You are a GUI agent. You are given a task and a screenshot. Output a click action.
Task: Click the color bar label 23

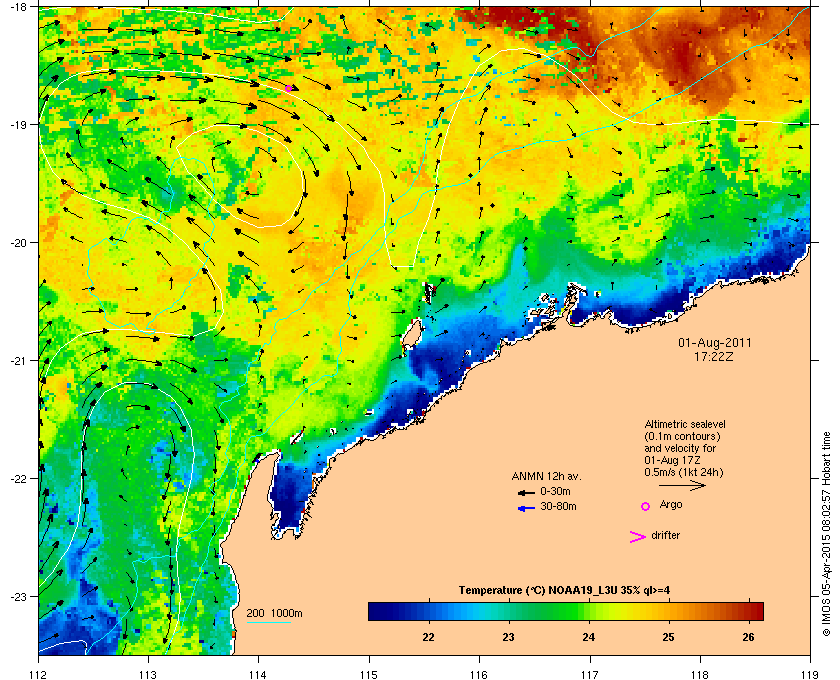point(508,637)
